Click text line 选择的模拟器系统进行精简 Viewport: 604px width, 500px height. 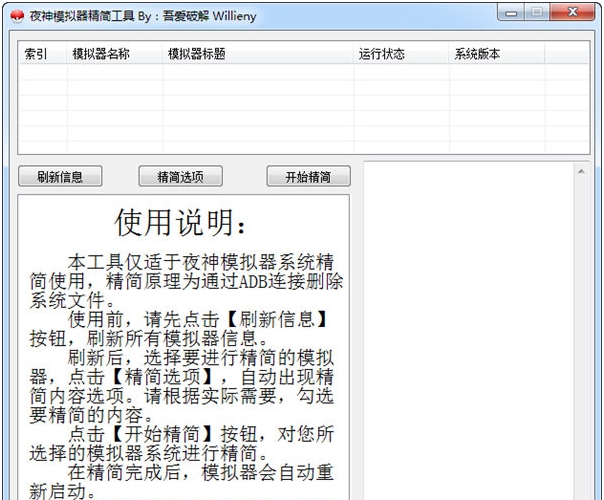point(148,453)
